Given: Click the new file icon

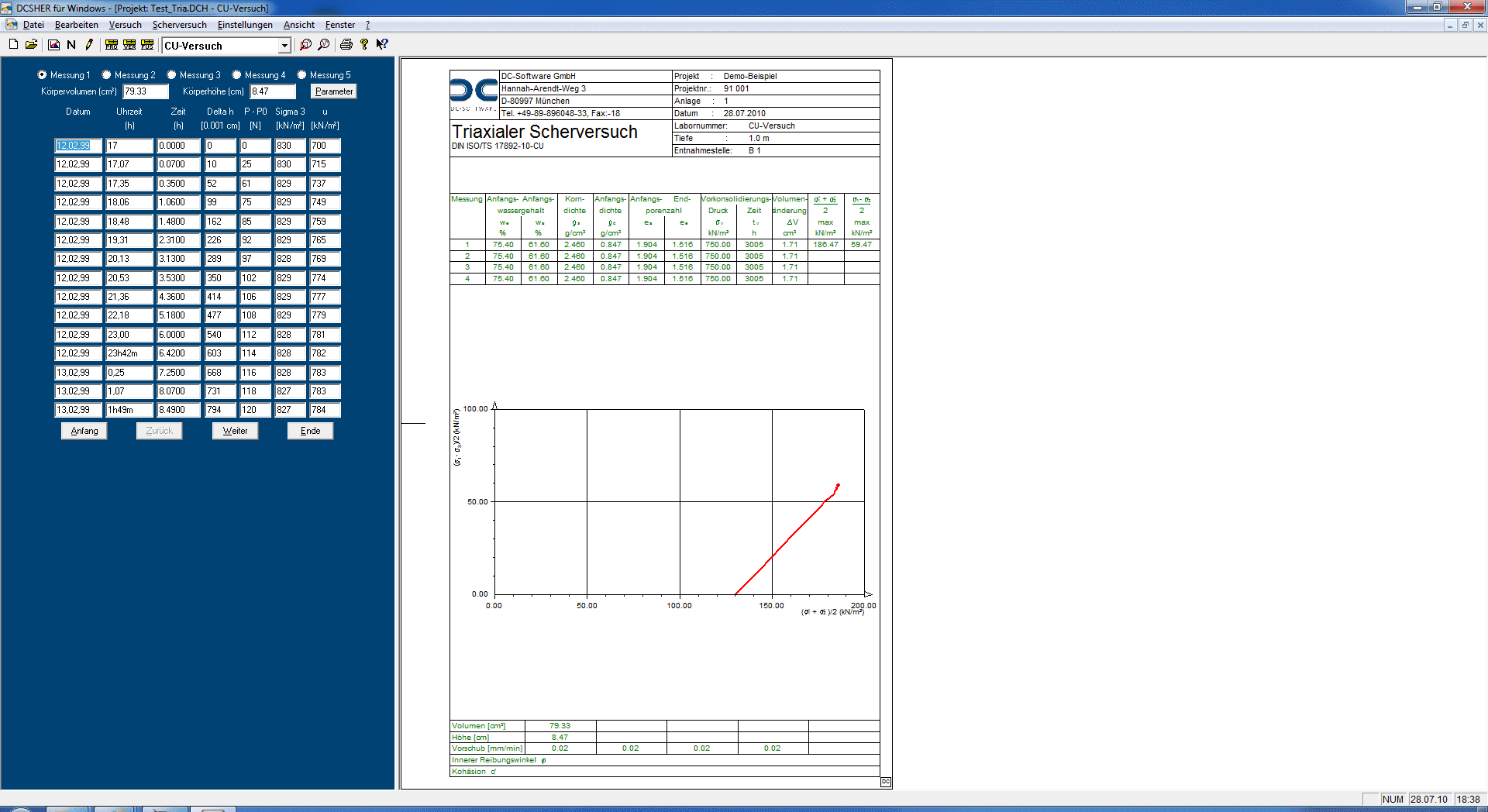Looking at the screenshot, I should (13, 45).
